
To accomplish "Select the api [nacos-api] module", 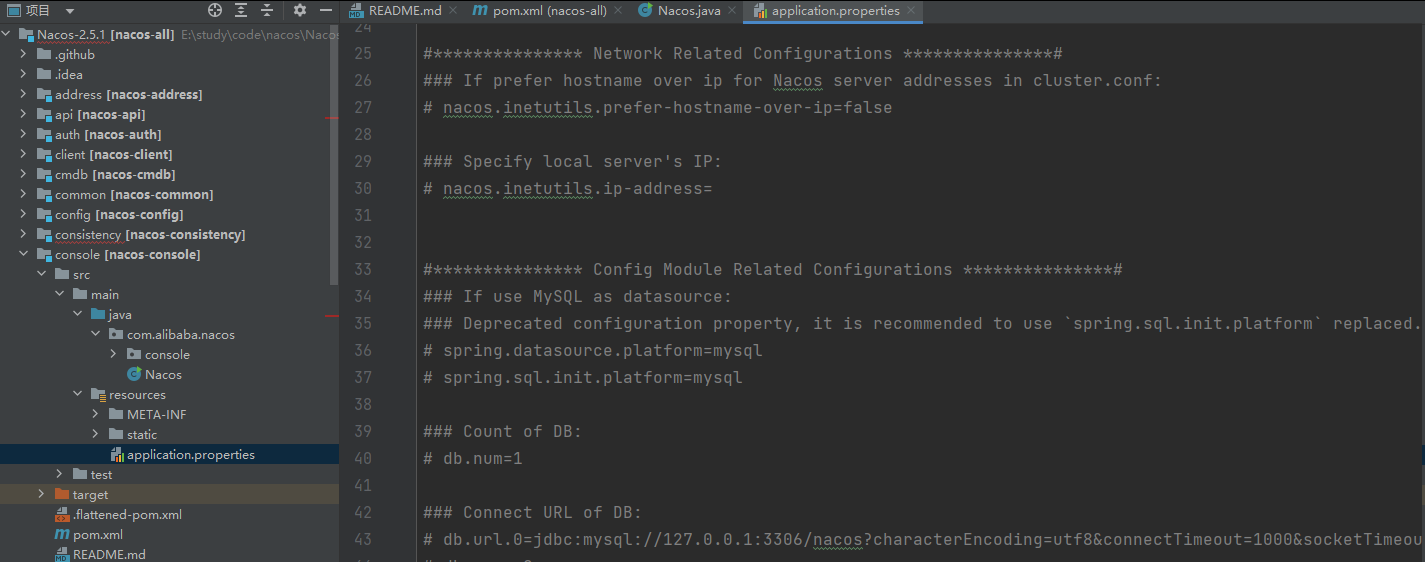I will pos(100,115).
